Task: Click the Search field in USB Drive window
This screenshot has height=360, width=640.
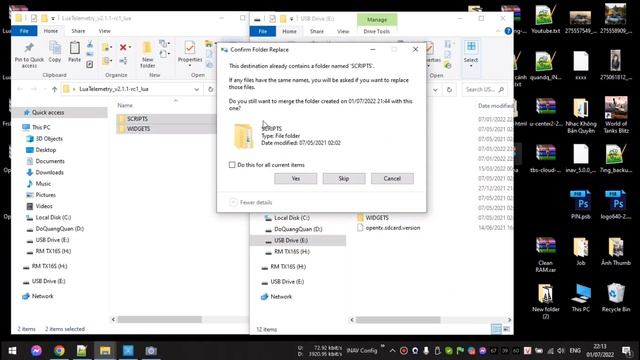Action: click(x=484, y=89)
